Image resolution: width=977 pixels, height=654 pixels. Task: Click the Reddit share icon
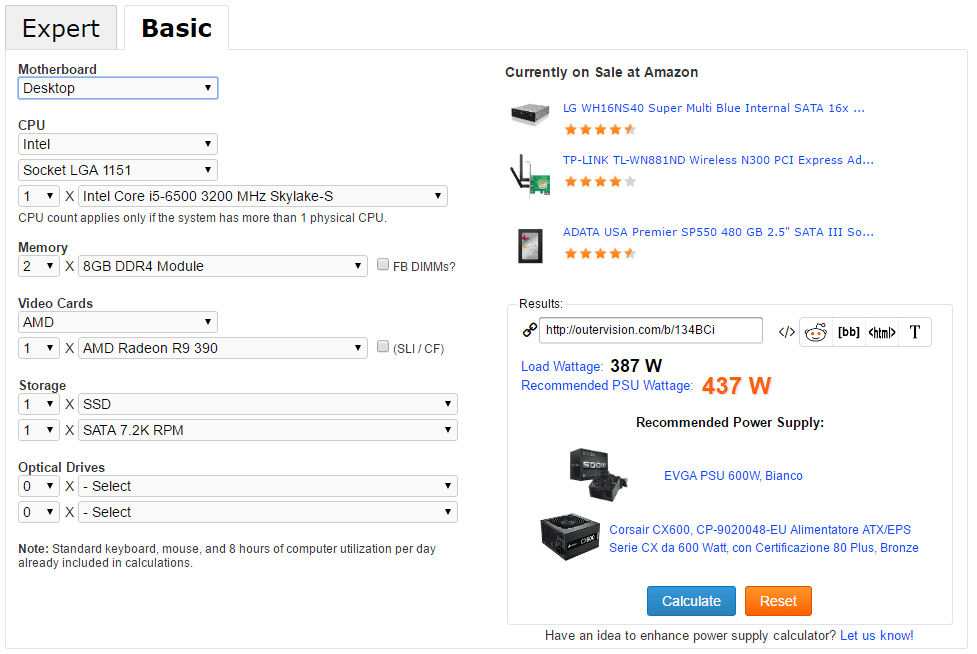coord(816,332)
